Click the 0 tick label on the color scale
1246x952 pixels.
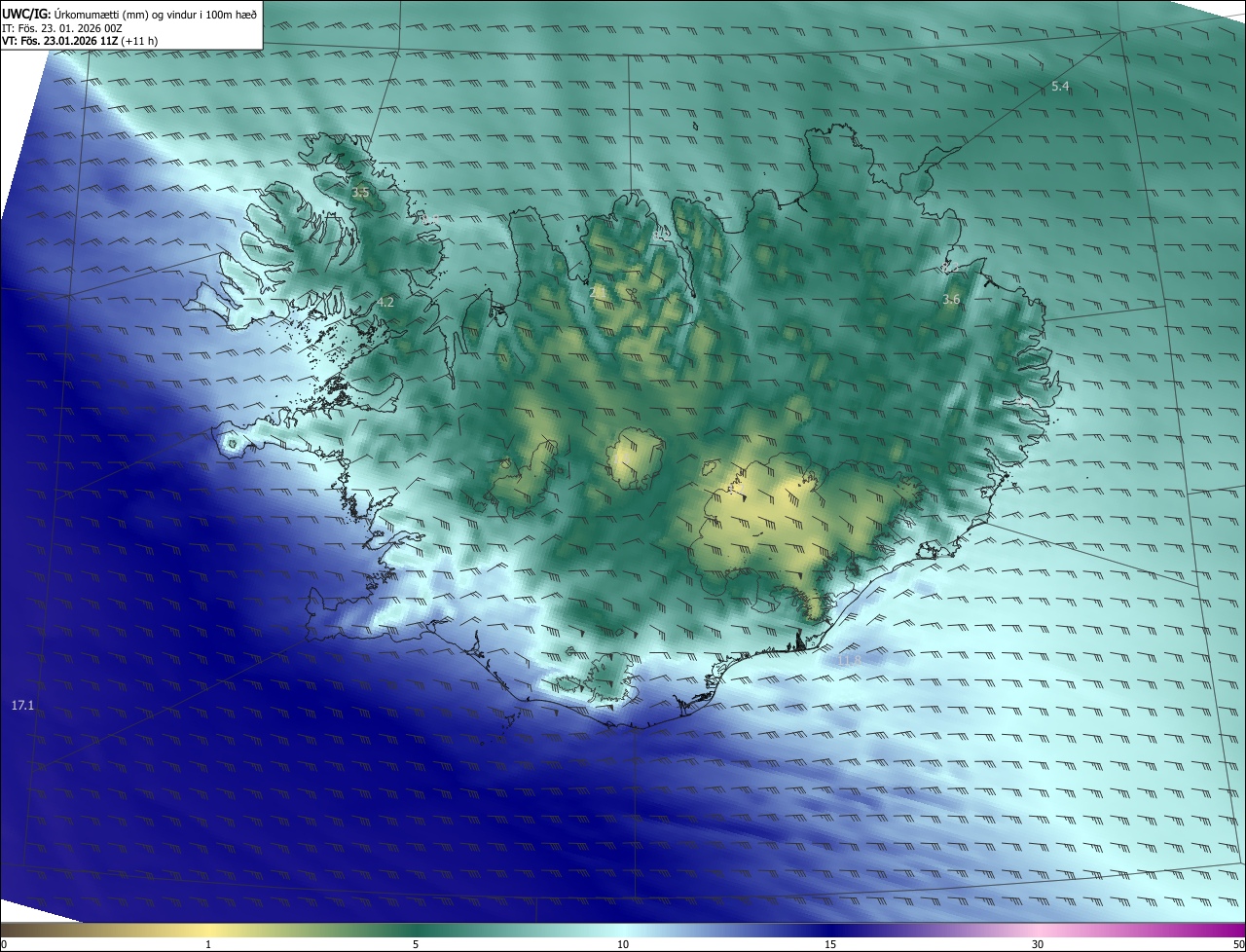4,944
